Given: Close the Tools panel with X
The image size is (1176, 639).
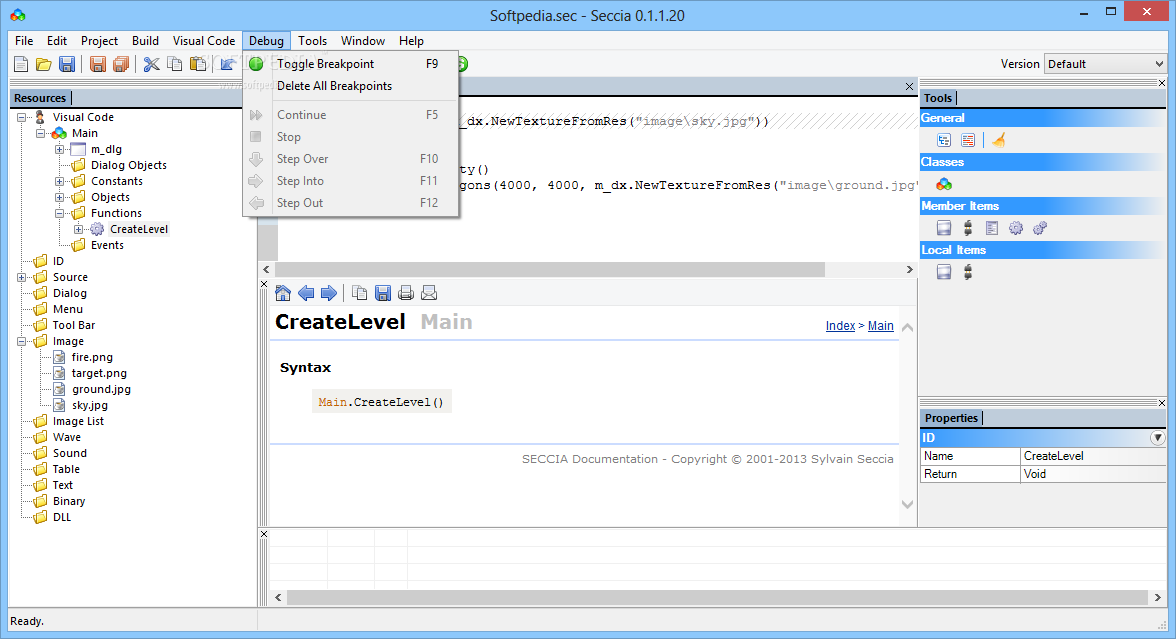Looking at the screenshot, I should click(x=1162, y=83).
